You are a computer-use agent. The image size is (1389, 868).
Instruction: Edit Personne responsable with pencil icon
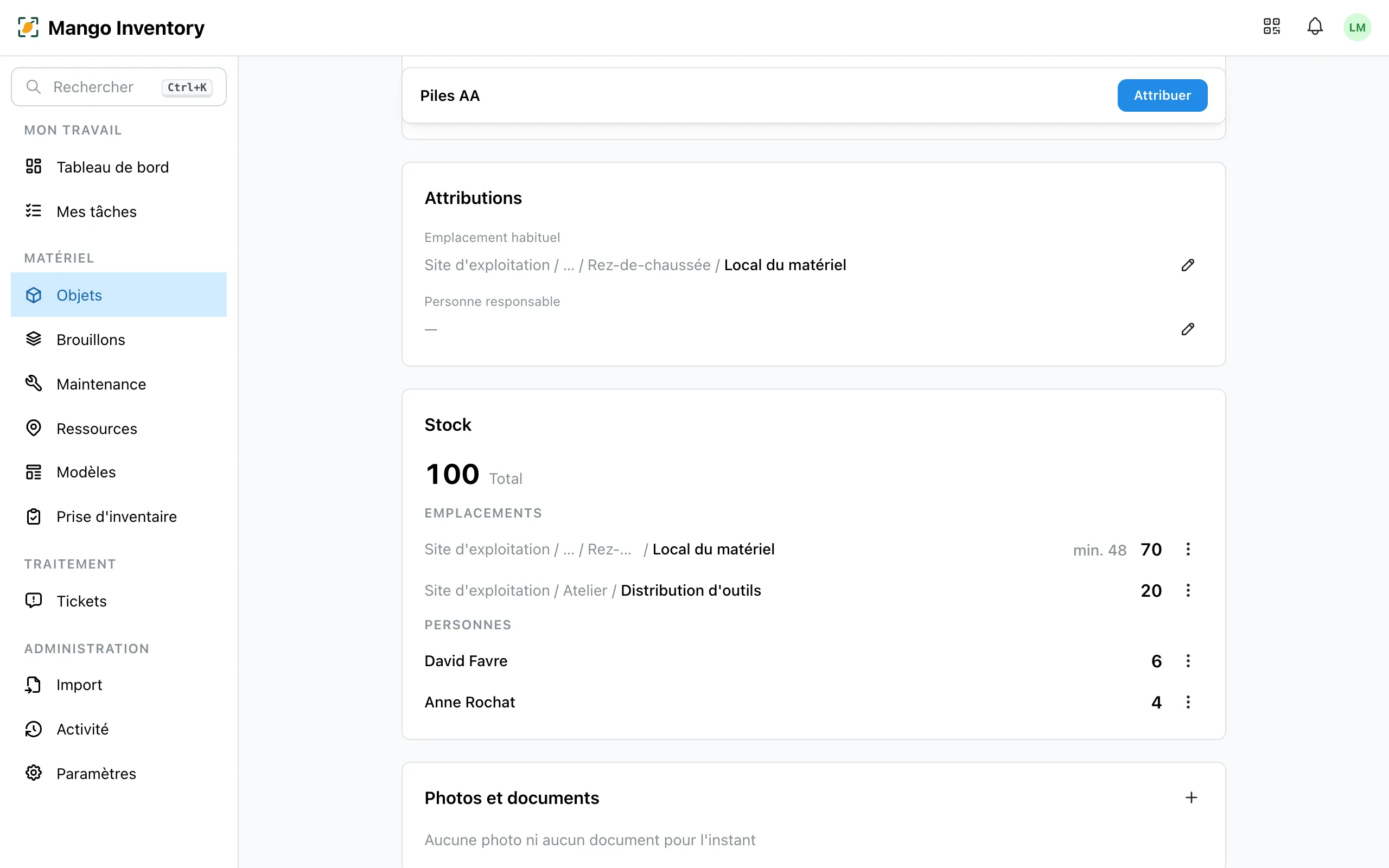1188,329
